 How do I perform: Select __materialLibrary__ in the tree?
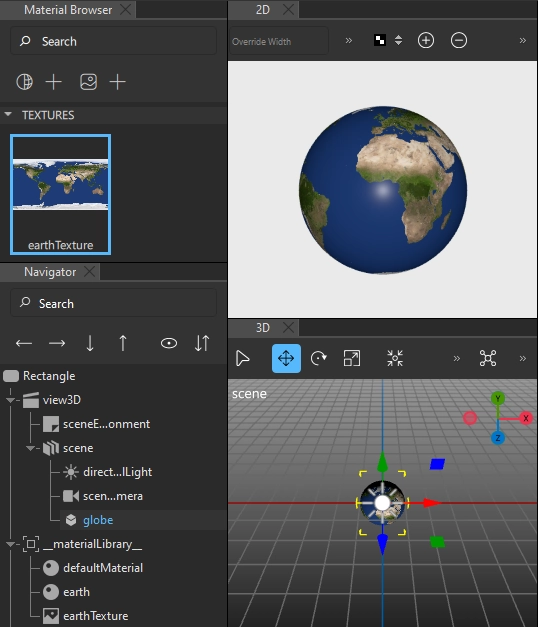(x=92, y=544)
